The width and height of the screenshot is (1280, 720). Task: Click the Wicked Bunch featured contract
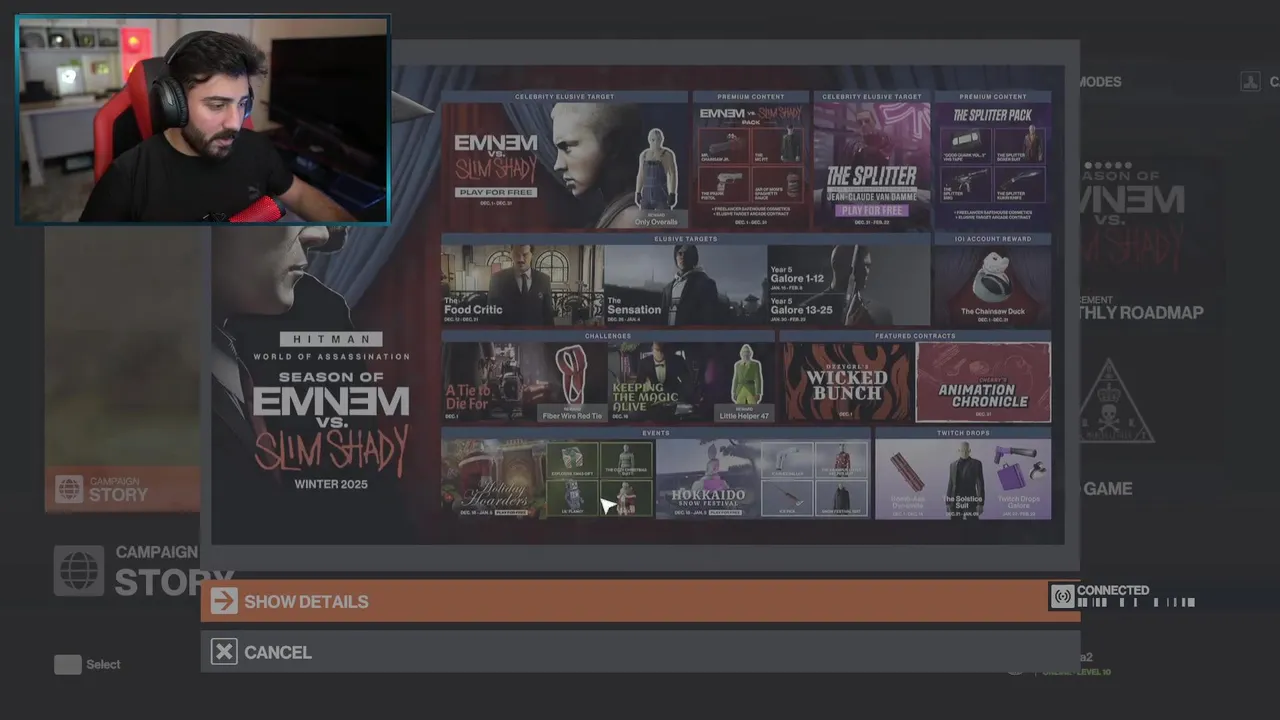pos(846,382)
